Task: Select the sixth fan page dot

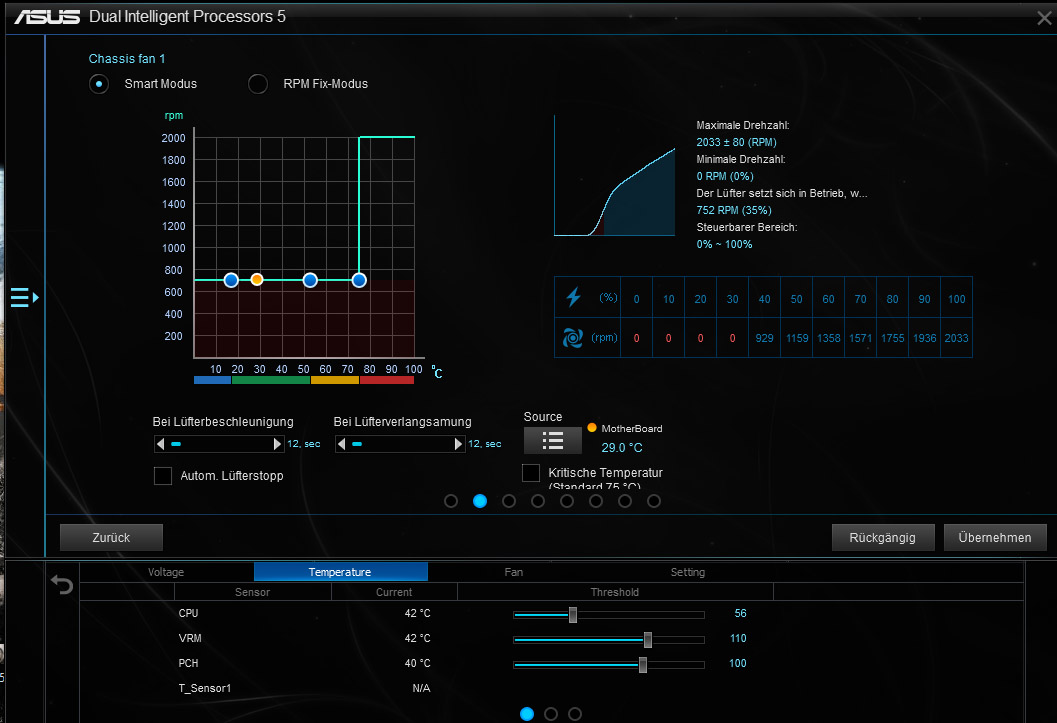Action: click(596, 501)
